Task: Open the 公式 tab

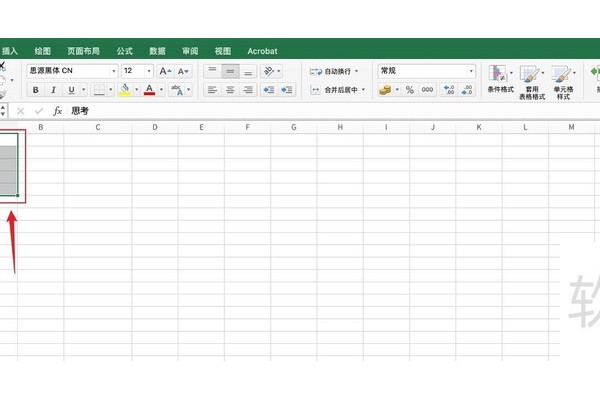Action: pos(124,51)
